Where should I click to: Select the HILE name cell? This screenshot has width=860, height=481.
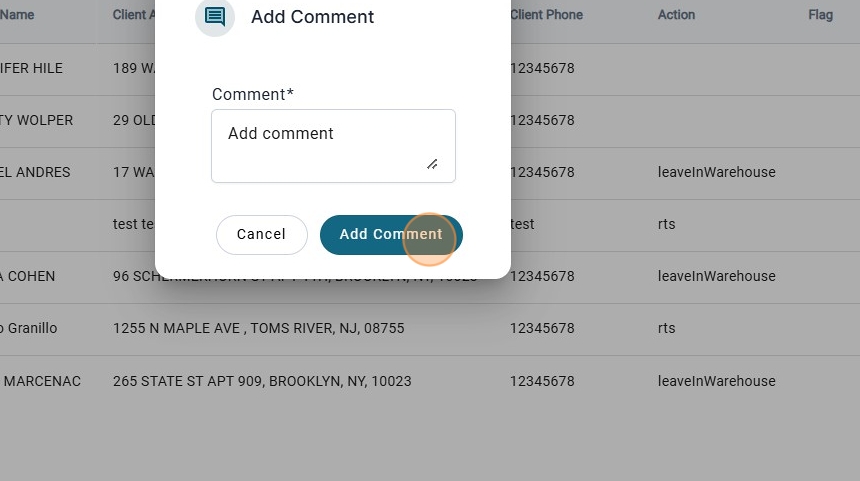32,69
